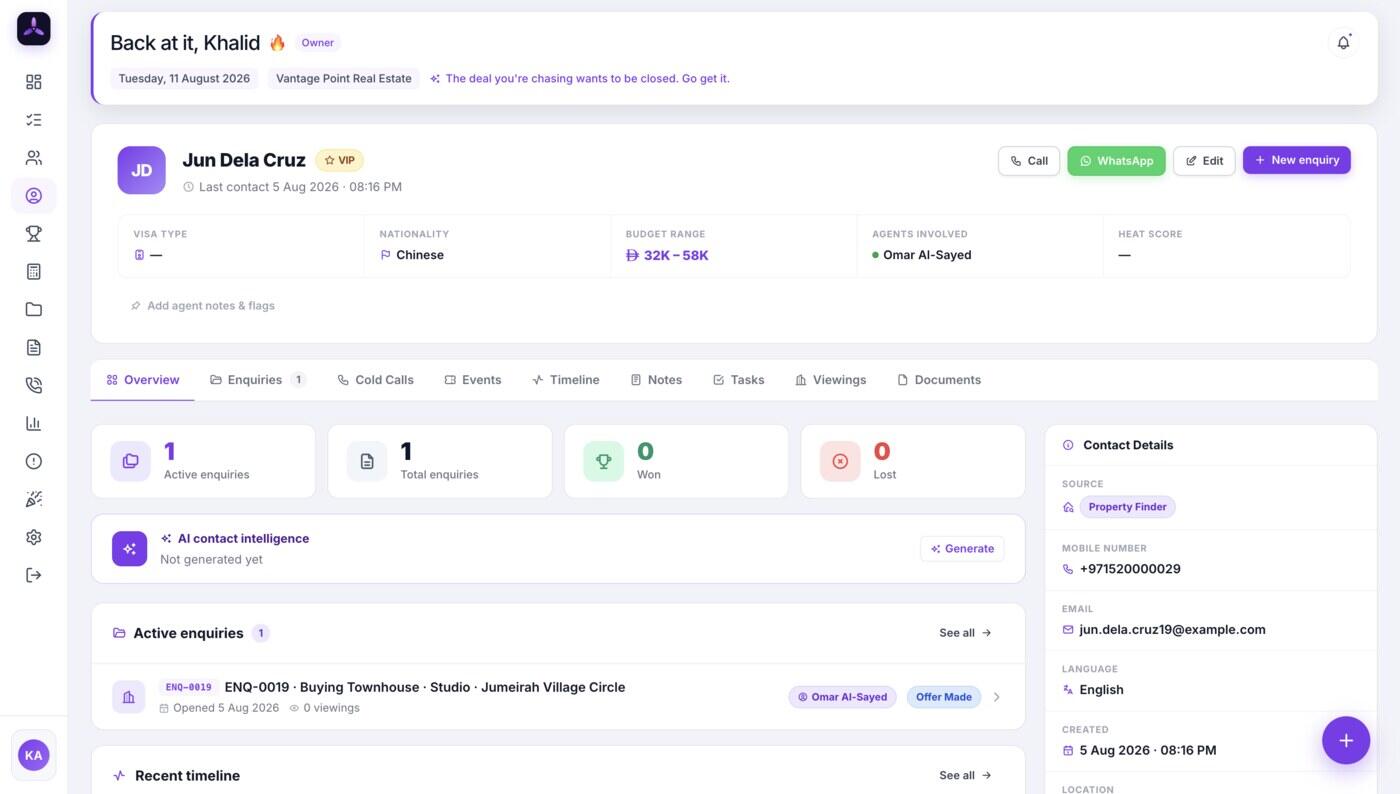Open the calculator icon in sidebar
The height and width of the screenshot is (794, 1400).
click(34, 272)
